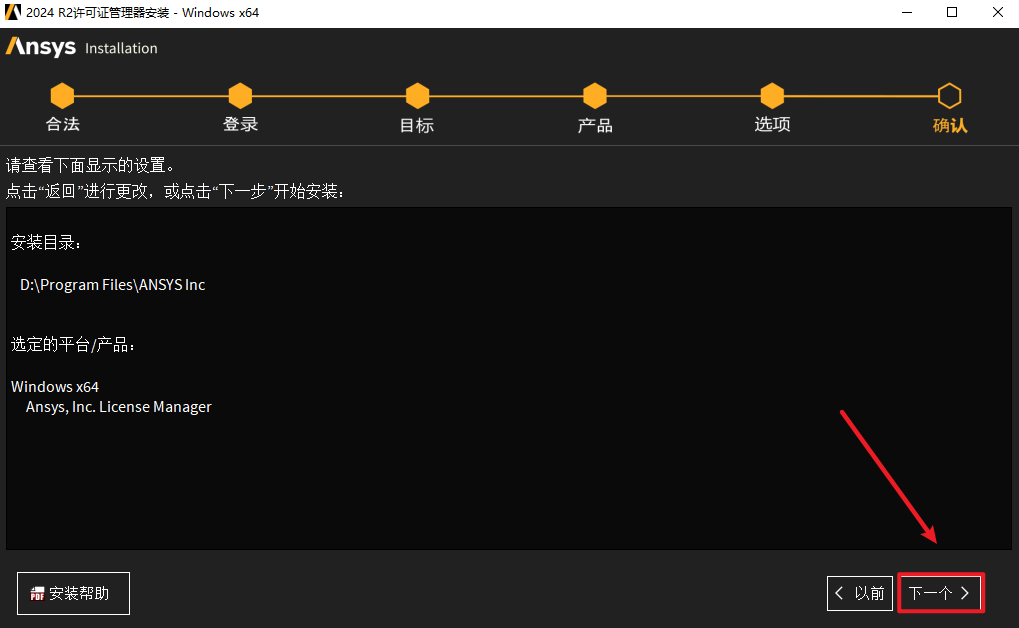The width and height of the screenshot is (1019, 628).
Task: Select the 产品 step hexagon icon
Action: click(x=595, y=96)
